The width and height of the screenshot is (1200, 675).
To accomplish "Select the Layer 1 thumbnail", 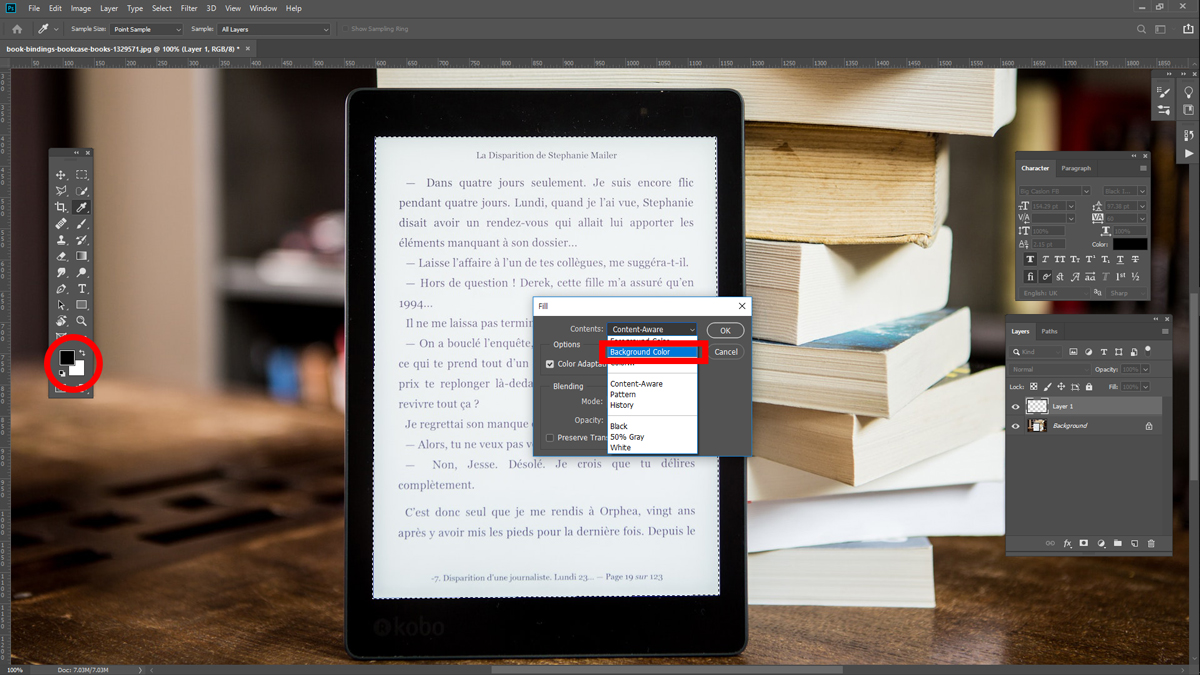I will [1036, 407].
